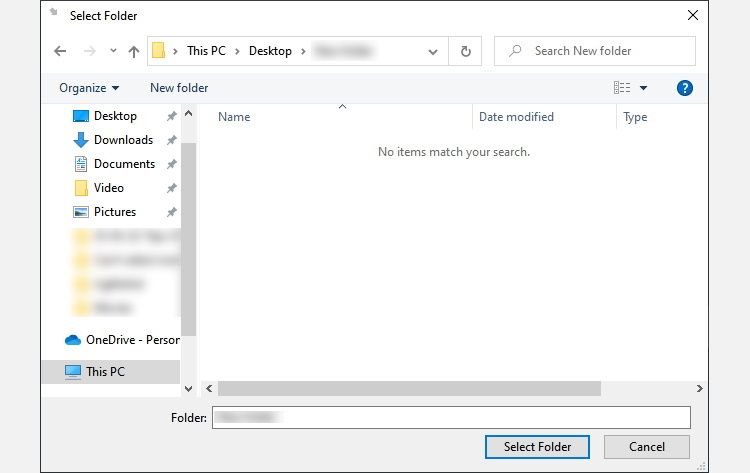
Task: Click horizontal scrollbar right arrow
Action: click(x=699, y=388)
